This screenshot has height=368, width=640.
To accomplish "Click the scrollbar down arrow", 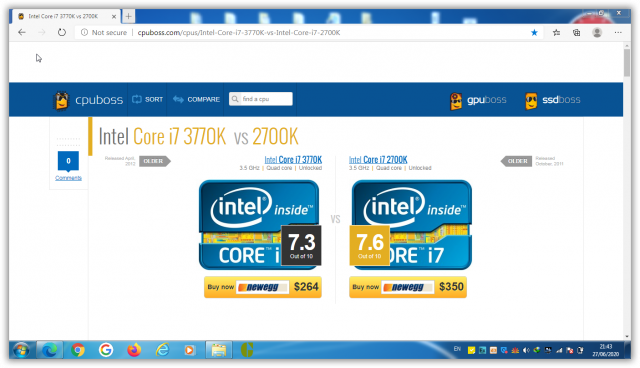I will 627,336.
